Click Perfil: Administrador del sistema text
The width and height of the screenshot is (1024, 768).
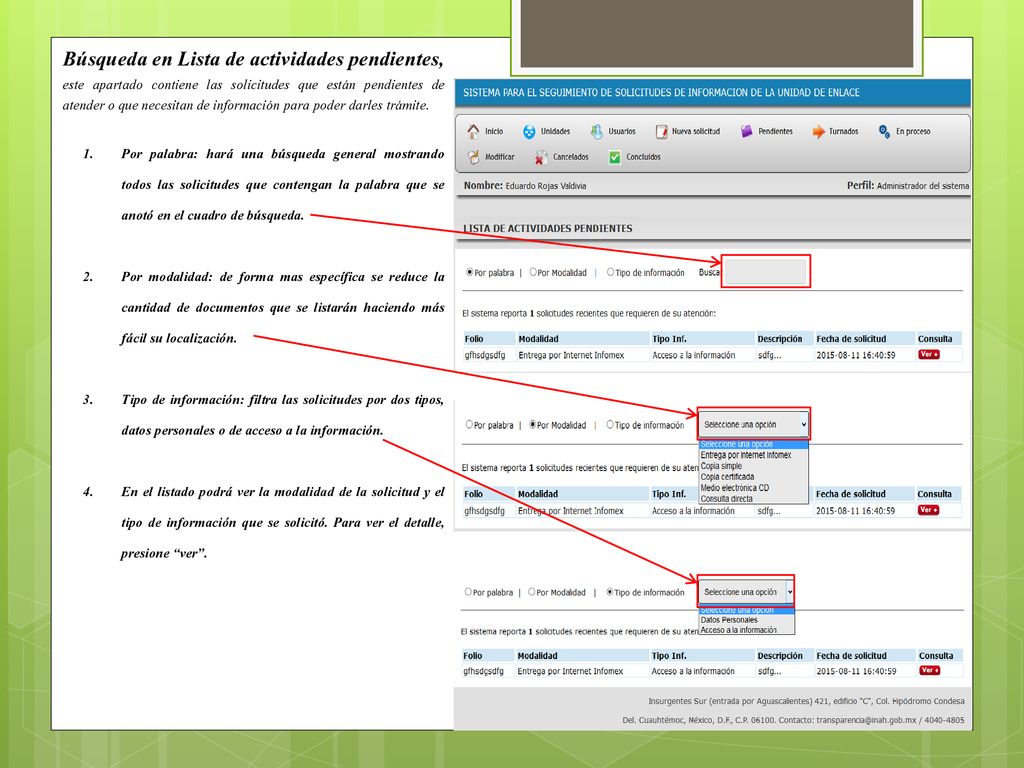point(908,185)
